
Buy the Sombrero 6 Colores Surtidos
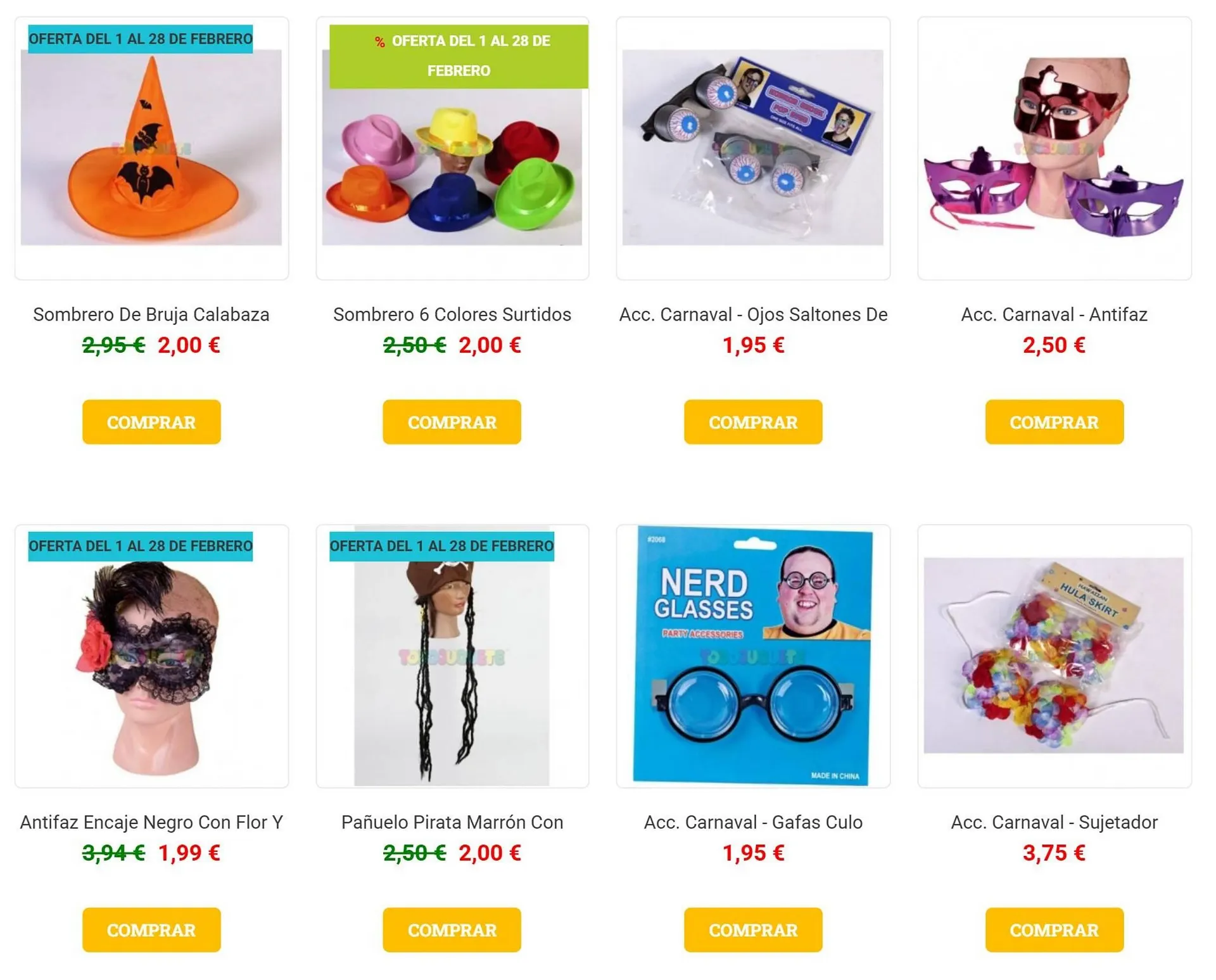coord(452,422)
